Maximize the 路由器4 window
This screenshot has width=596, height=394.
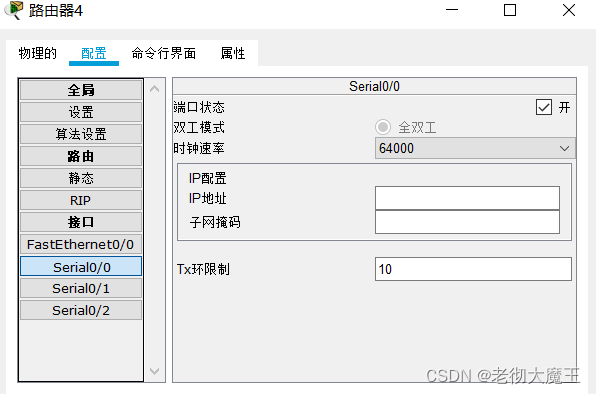(510, 10)
